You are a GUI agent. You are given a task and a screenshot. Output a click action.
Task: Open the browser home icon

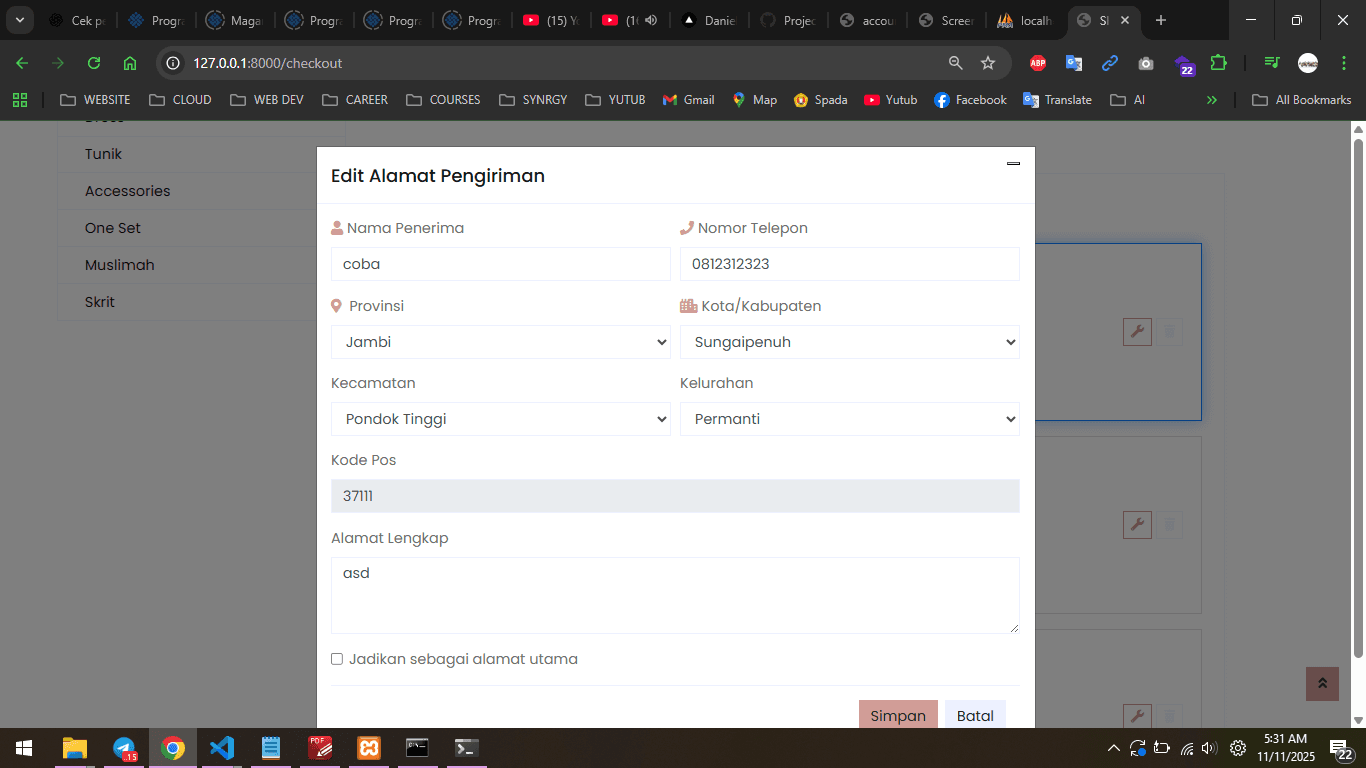pos(130,62)
